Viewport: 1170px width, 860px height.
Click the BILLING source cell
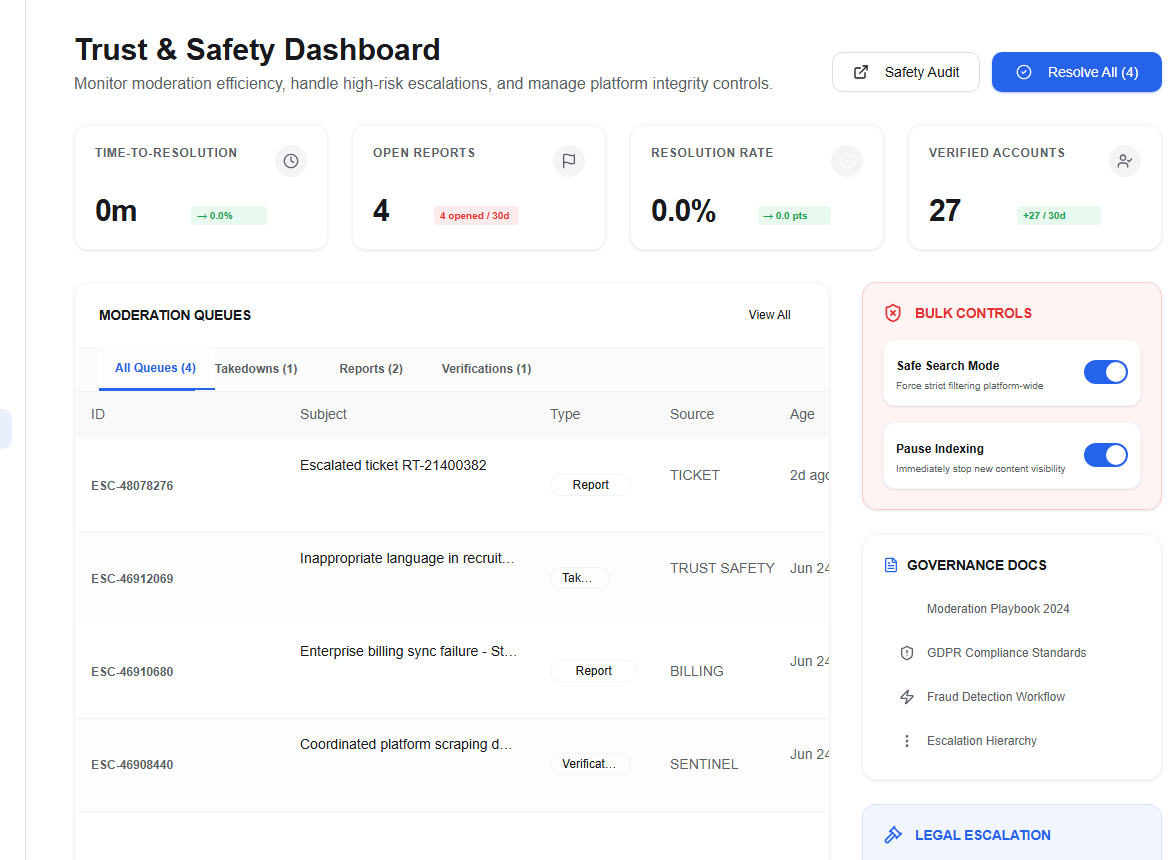[697, 671]
